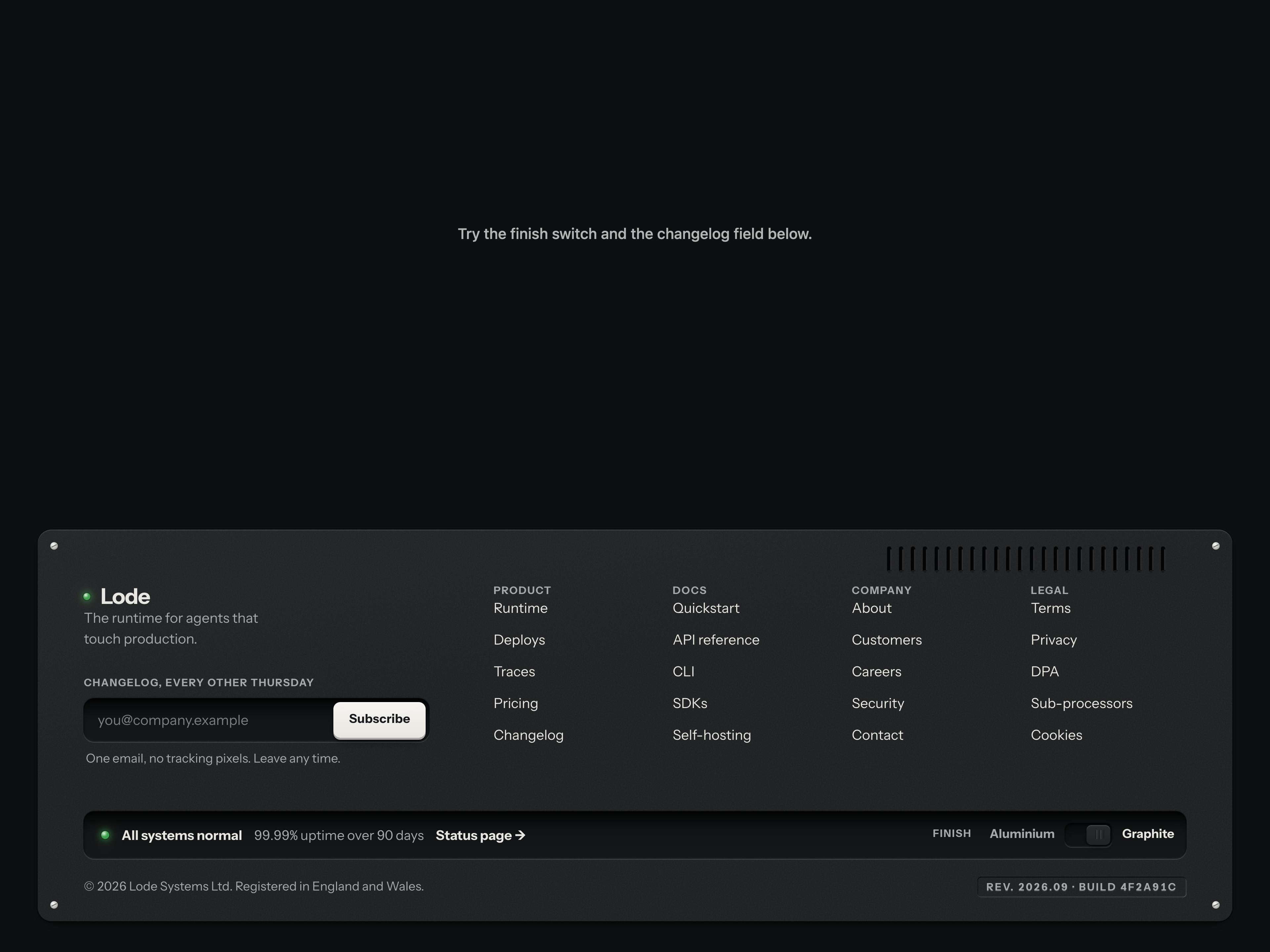Open Changelog under Product column
The width and height of the screenshot is (1270, 952).
529,735
